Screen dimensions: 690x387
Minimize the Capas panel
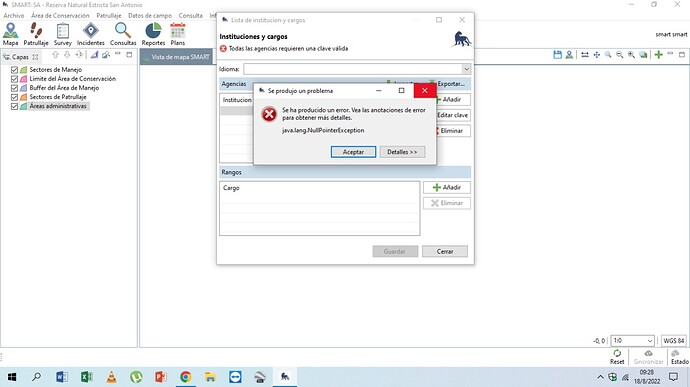(117, 54)
